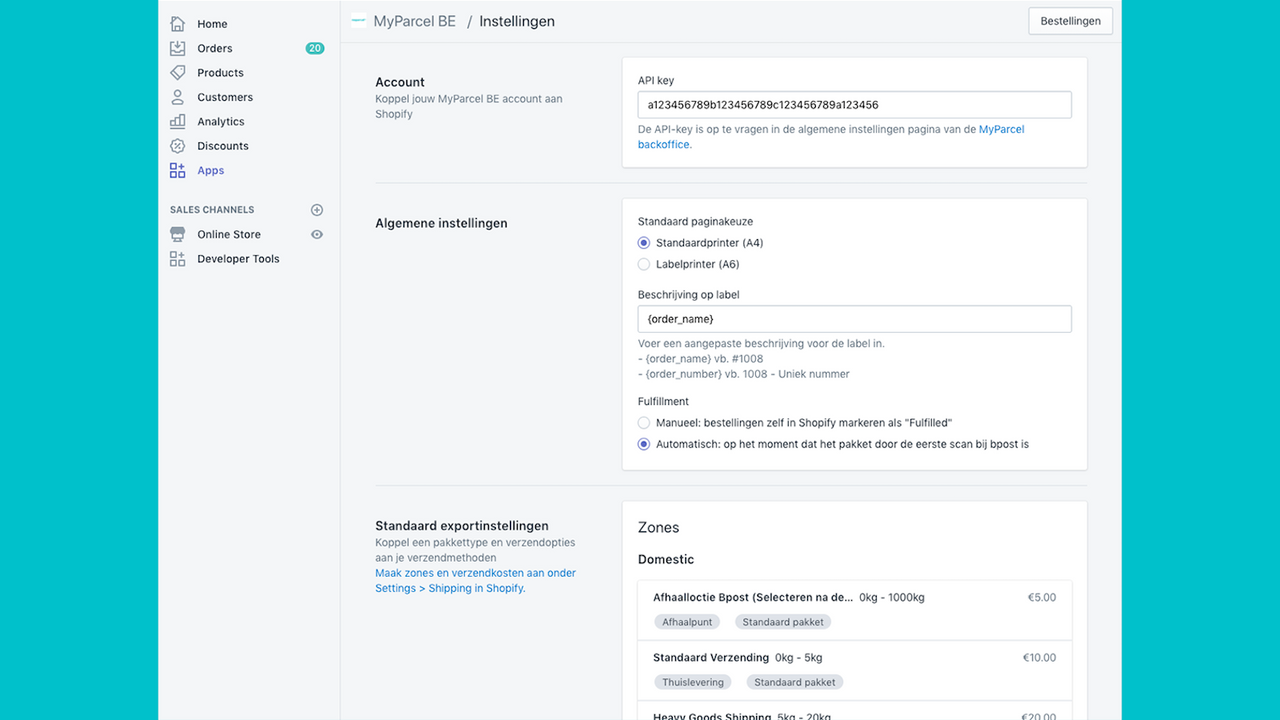Click the Bestellingen button
Screen dimensions: 1280x720
1070,20
